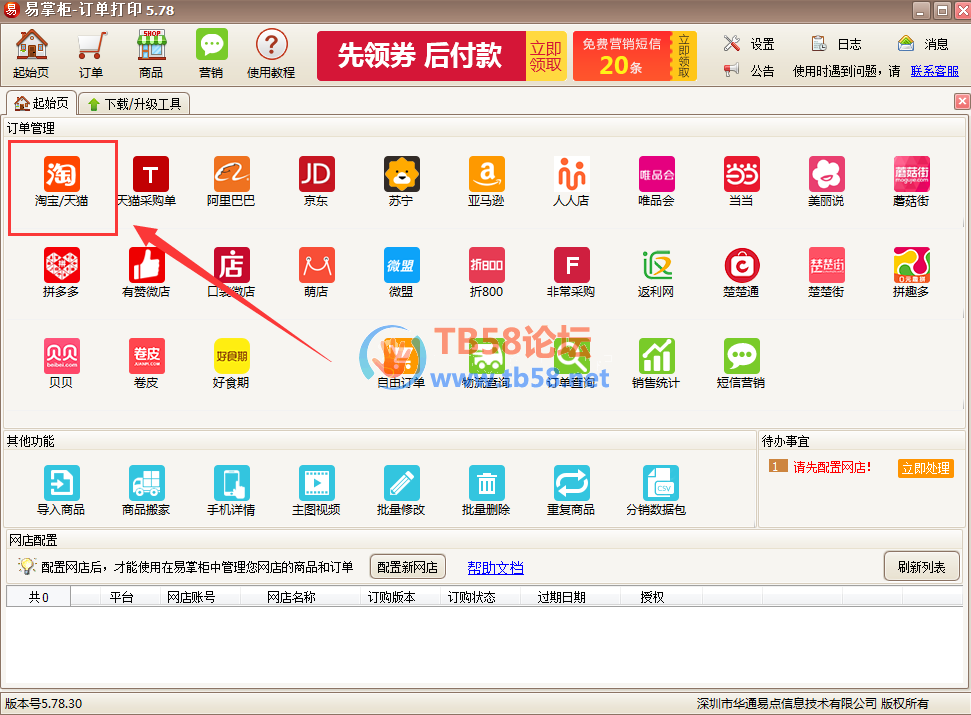
Task: Open the 亚马逊 orders icon
Action: tap(486, 181)
